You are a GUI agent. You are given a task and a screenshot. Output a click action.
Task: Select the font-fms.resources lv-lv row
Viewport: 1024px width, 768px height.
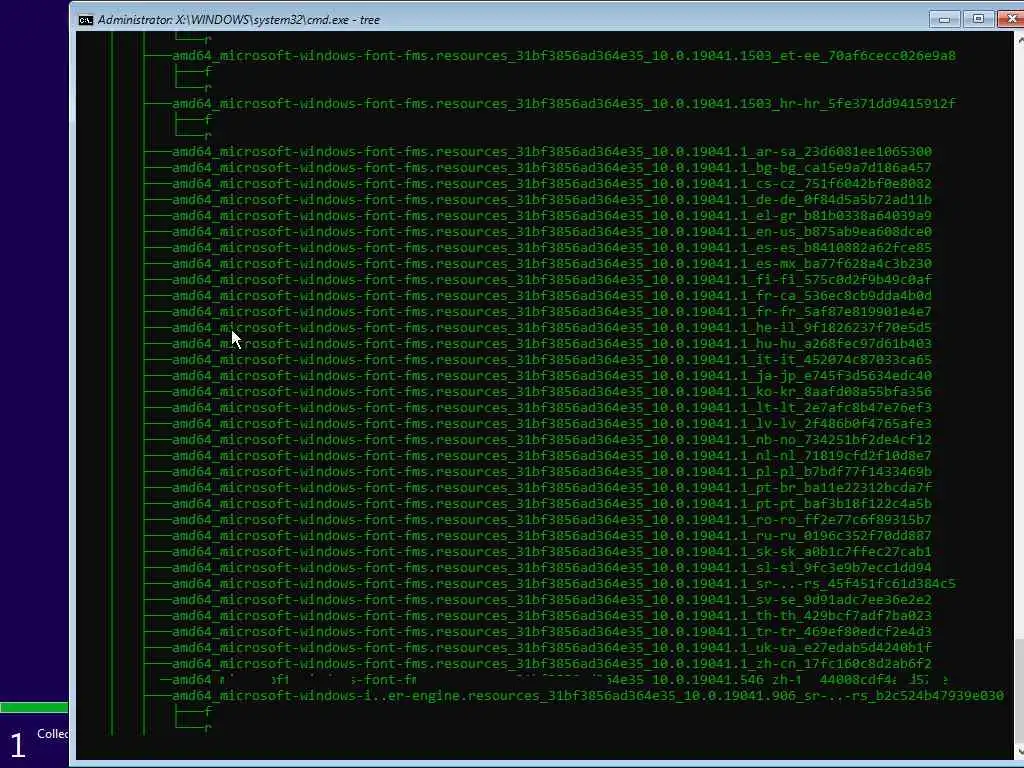(552, 423)
